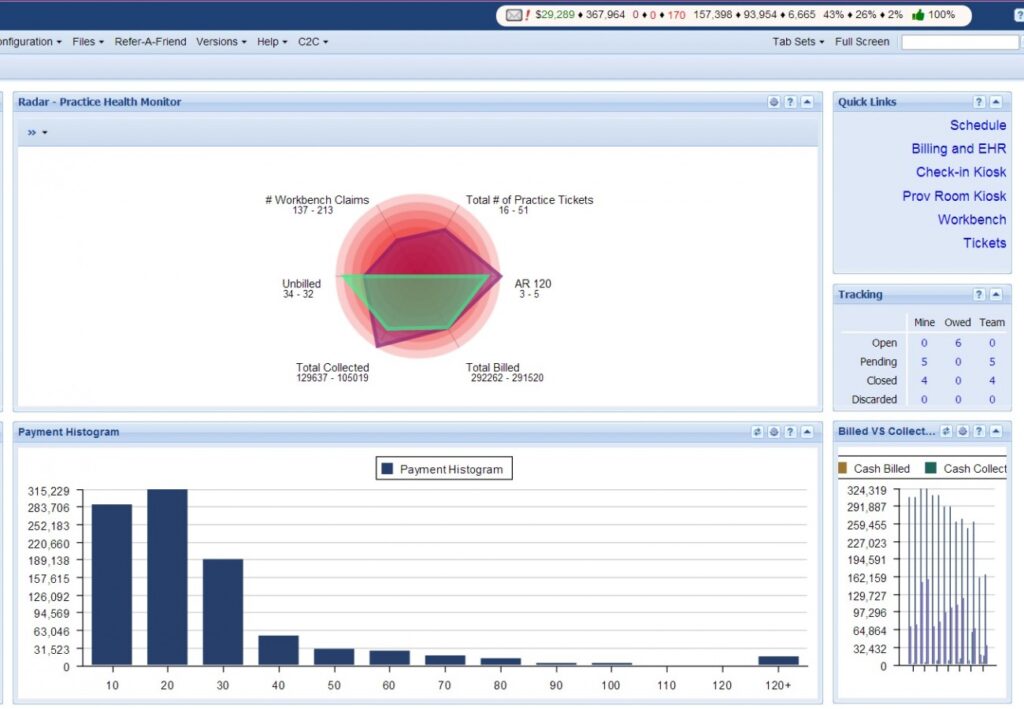Open help for Radar Practice Health Monitor
1024x709 pixels.
click(x=790, y=102)
